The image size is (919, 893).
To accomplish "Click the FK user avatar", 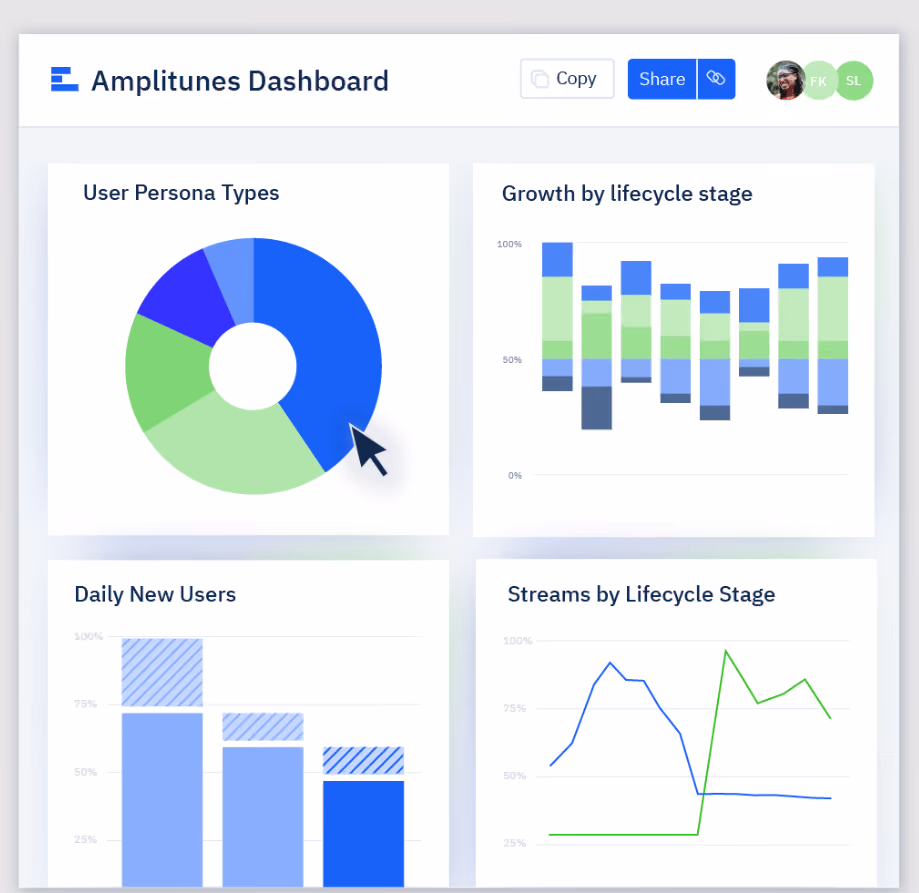I will pos(818,80).
